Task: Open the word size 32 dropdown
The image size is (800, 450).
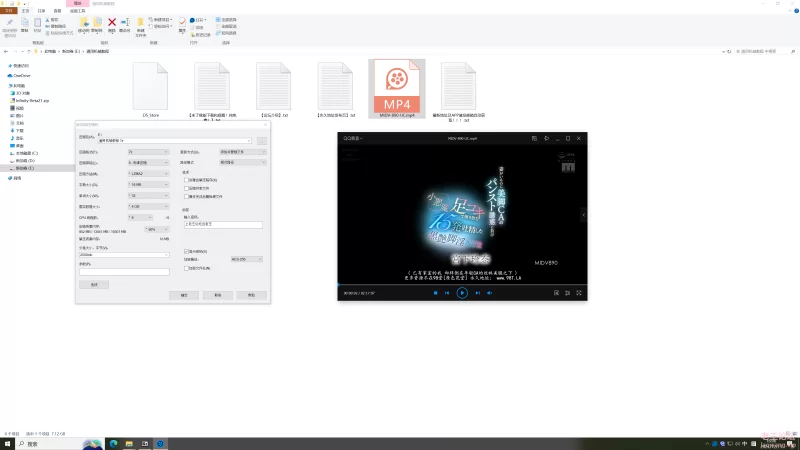Action: pos(148,196)
